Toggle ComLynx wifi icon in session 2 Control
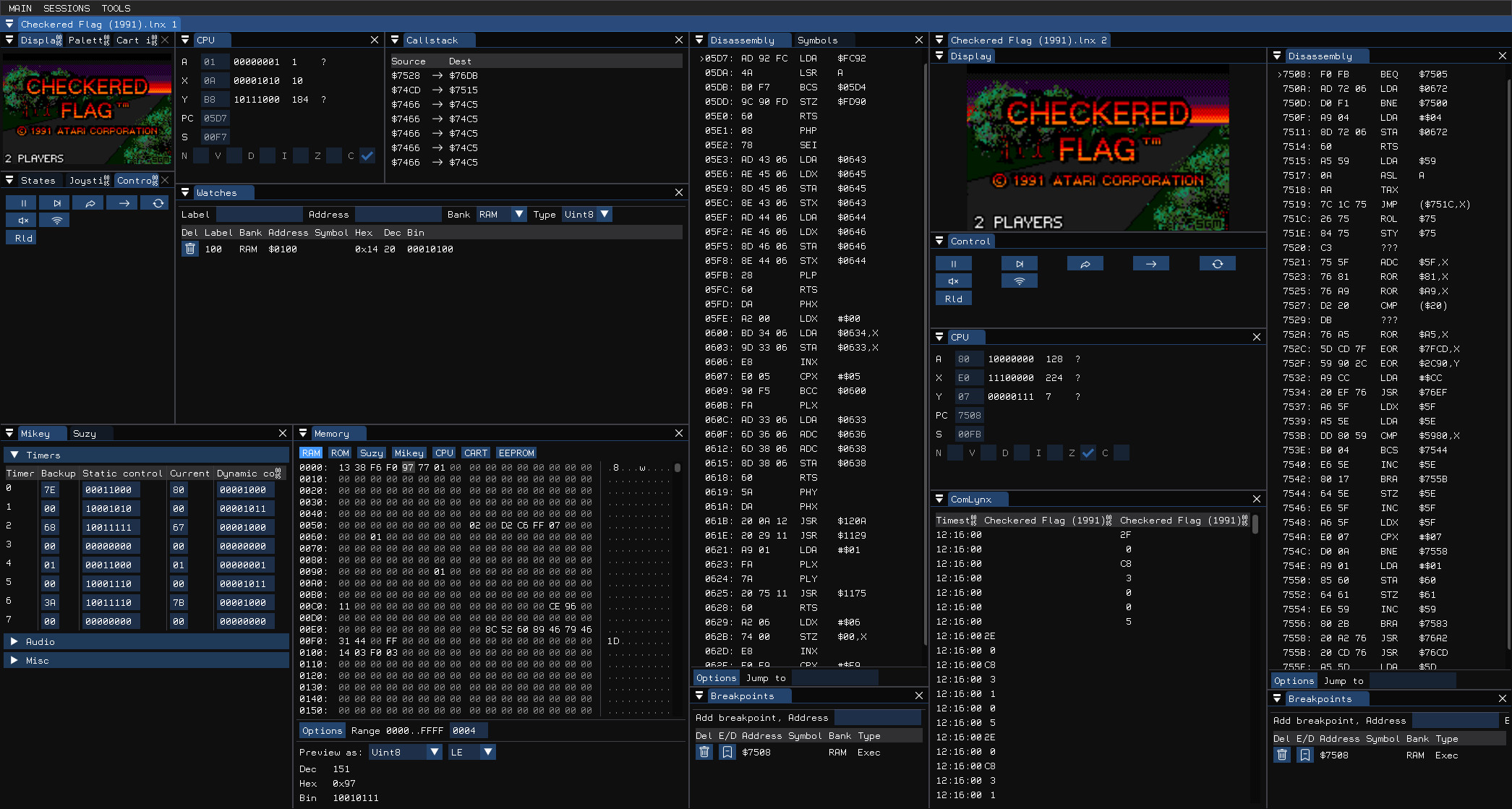1512x809 pixels. coord(1020,281)
